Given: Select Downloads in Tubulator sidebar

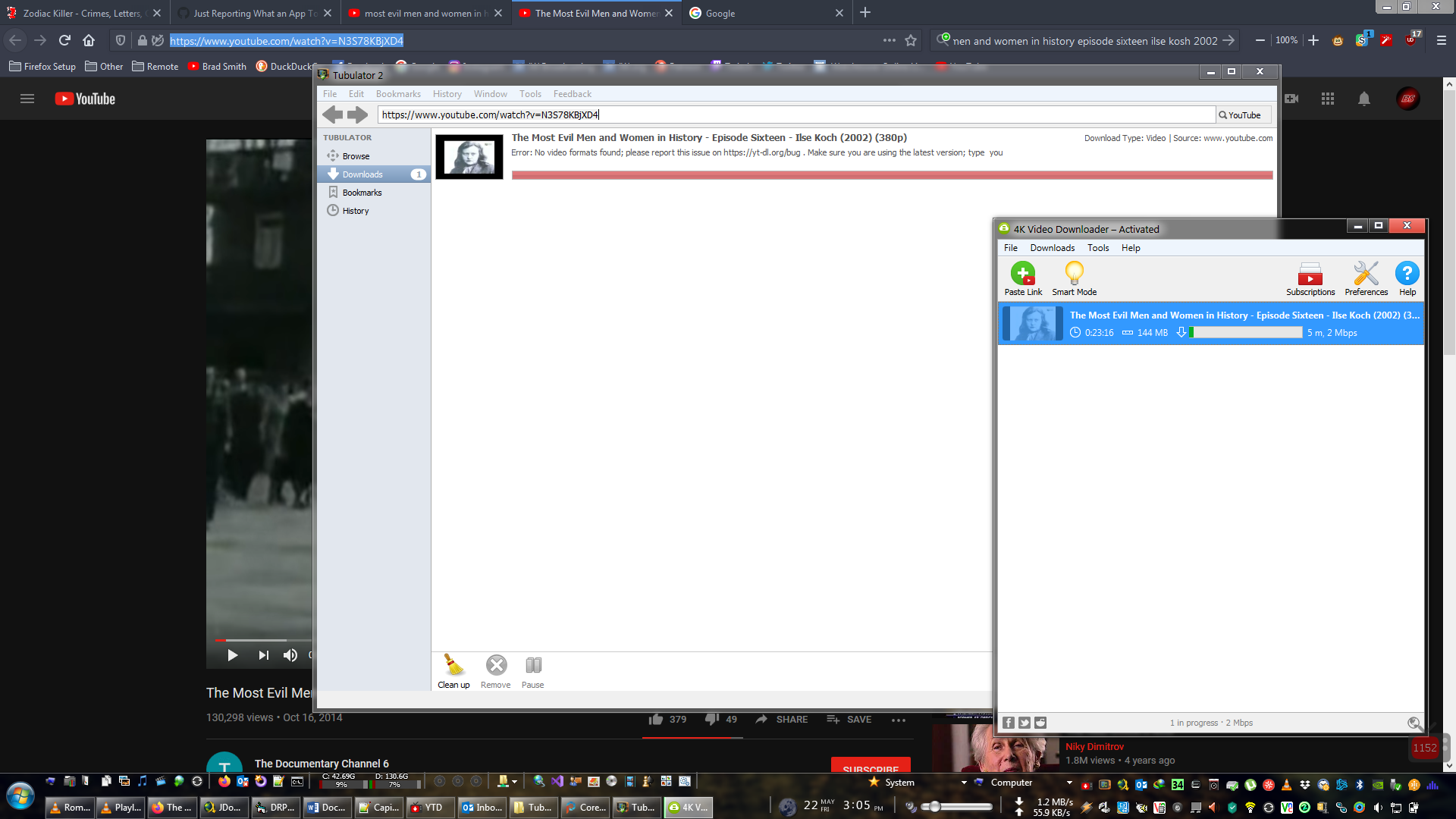Looking at the screenshot, I should click(x=362, y=174).
